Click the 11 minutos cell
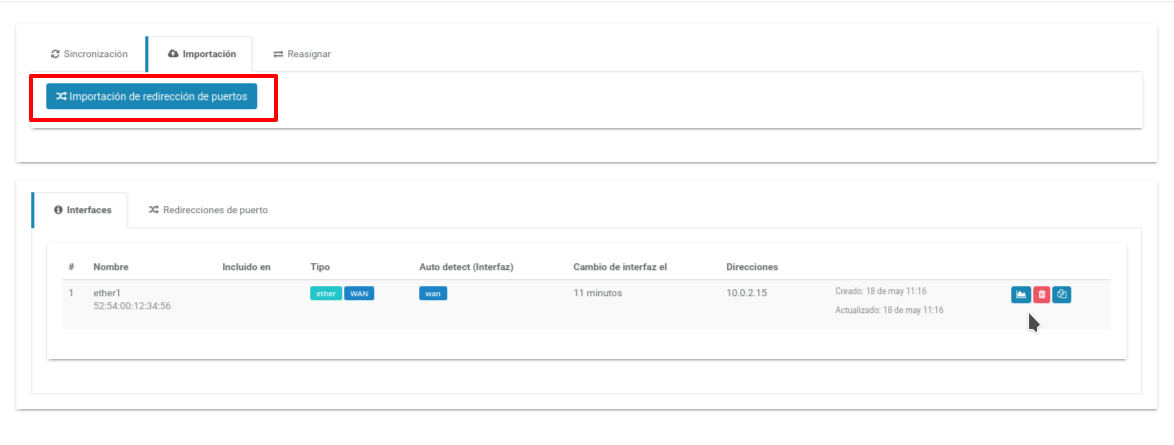The image size is (1174, 445). pos(597,293)
